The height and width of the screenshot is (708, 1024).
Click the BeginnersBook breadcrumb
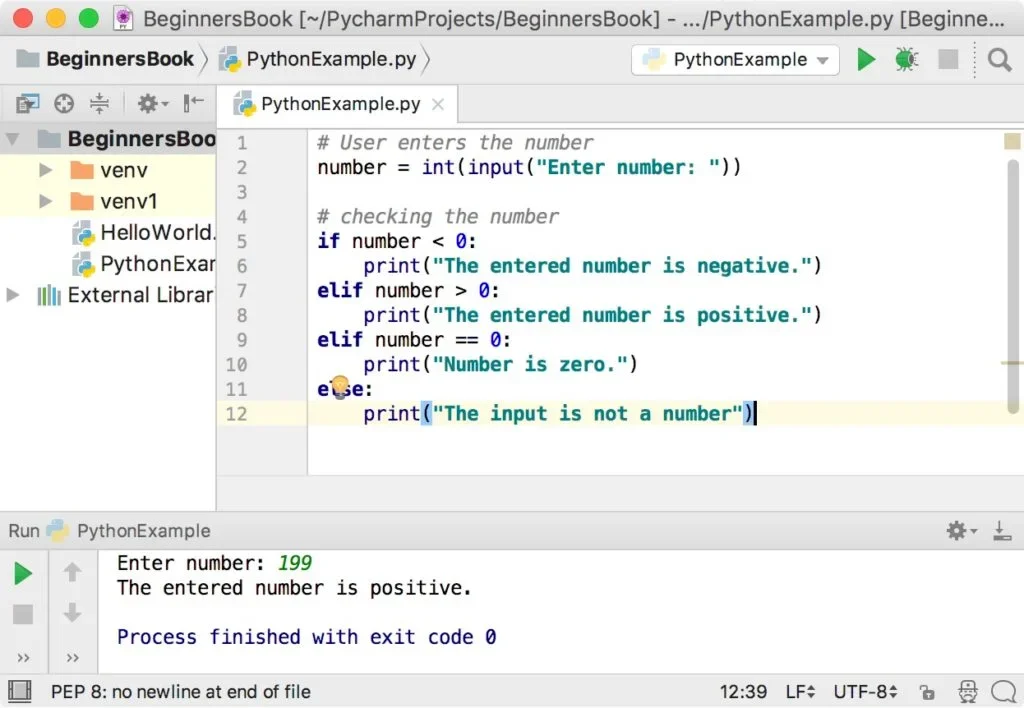tap(105, 59)
